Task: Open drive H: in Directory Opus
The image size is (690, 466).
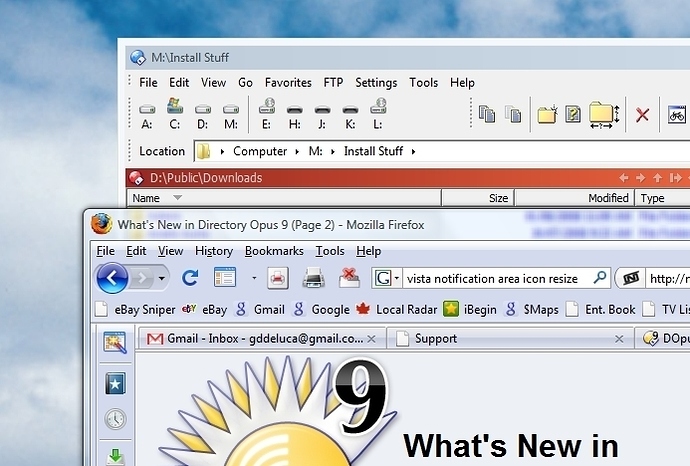Action: pyautogui.click(x=294, y=116)
